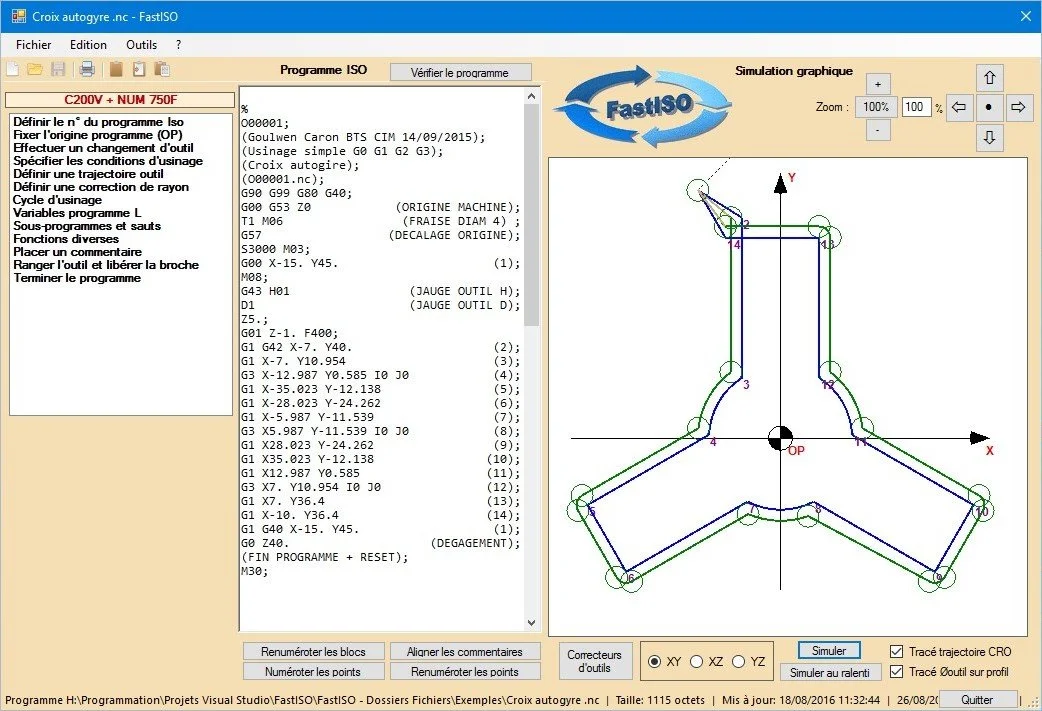Create a new program with the blank page icon
This screenshot has height=711, width=1042.
12,68
